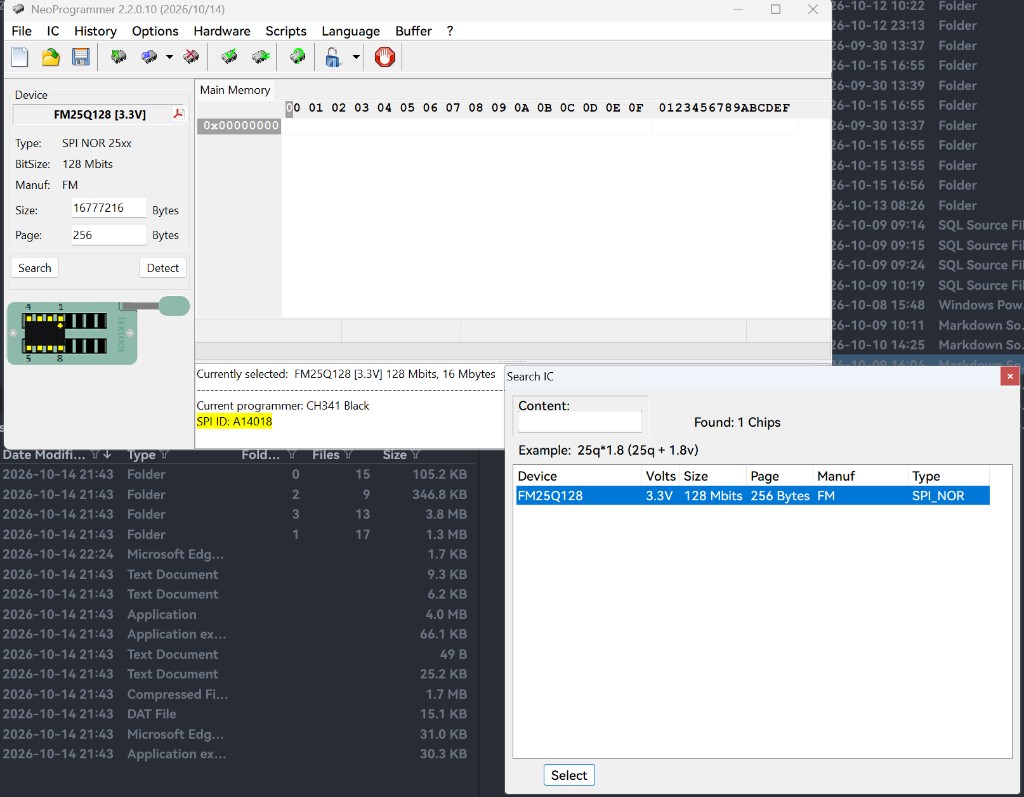The image size is (1024, 797).
Task: Click the NeoProgrammer title bar app icon
Action: click(x=18, y=9)
